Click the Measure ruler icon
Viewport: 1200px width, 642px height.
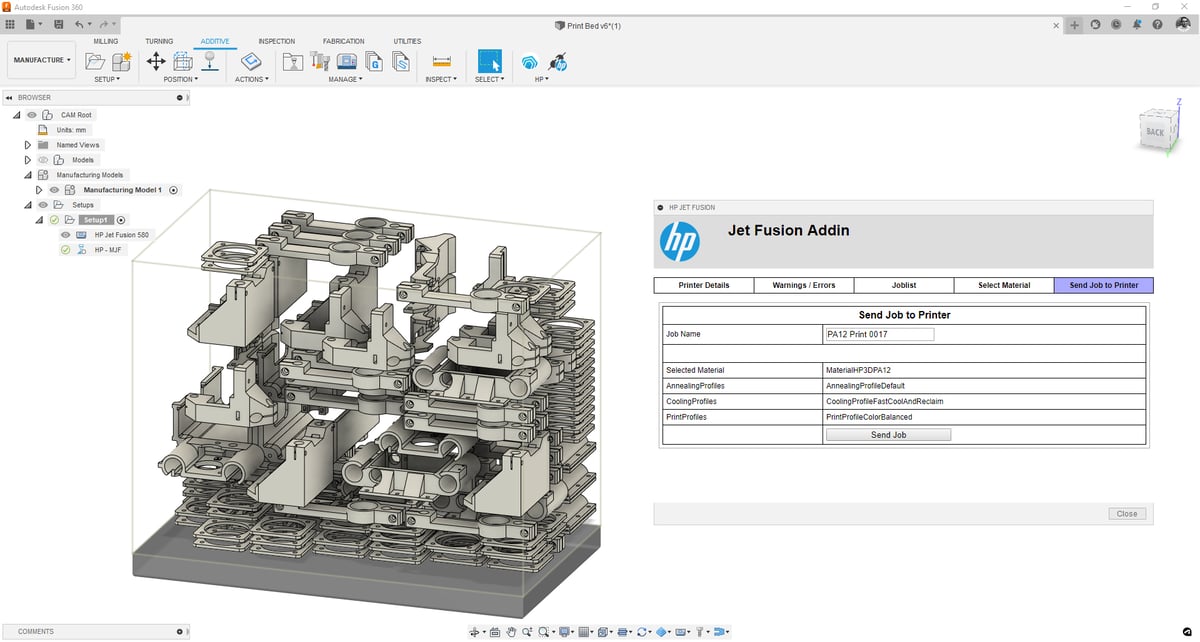pyautogui.click(x=441, y=62)
